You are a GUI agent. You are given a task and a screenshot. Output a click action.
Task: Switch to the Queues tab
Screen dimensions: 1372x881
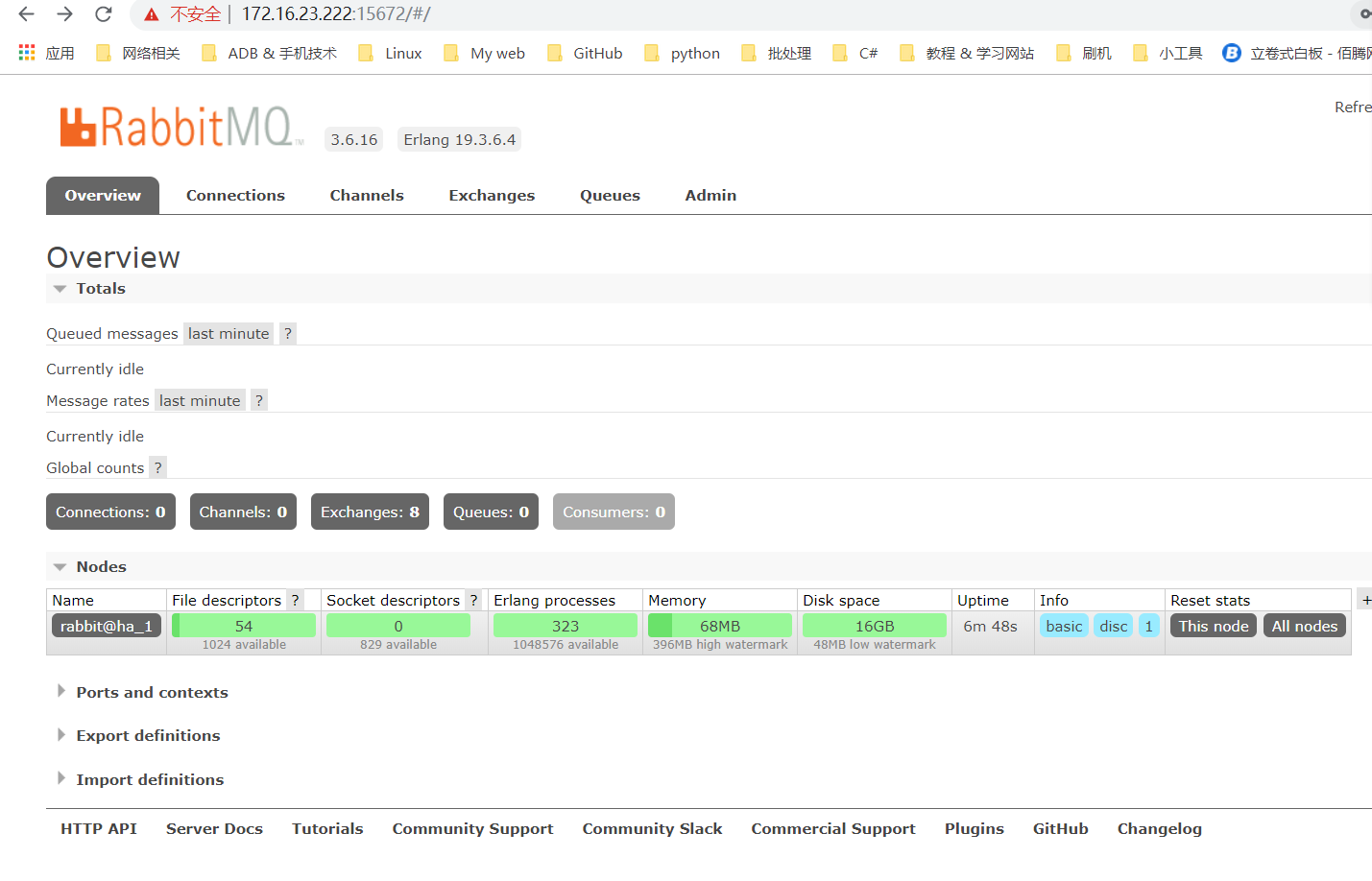(x=610, y=195)
